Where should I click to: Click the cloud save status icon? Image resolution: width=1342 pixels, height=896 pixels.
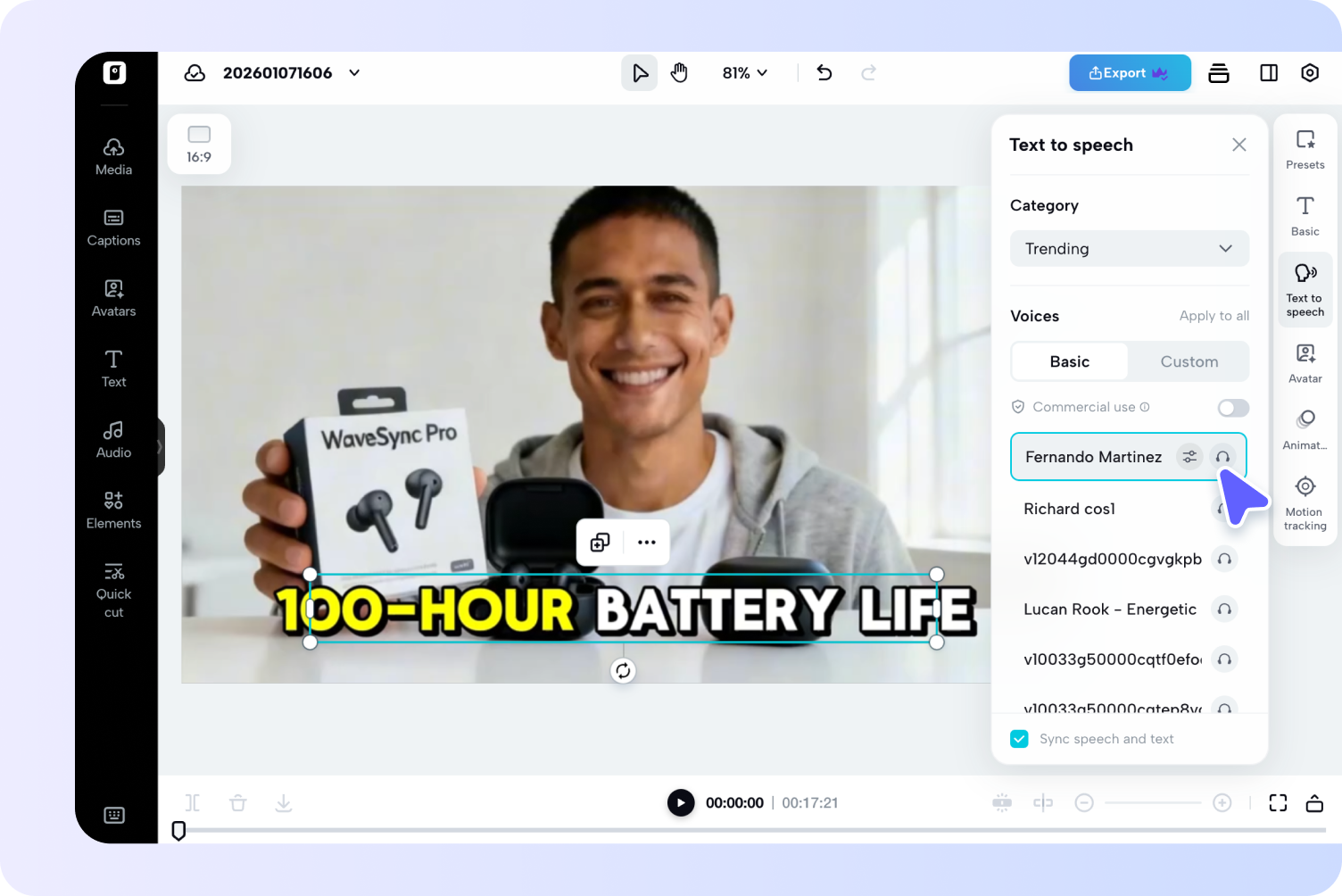point(195,73)
